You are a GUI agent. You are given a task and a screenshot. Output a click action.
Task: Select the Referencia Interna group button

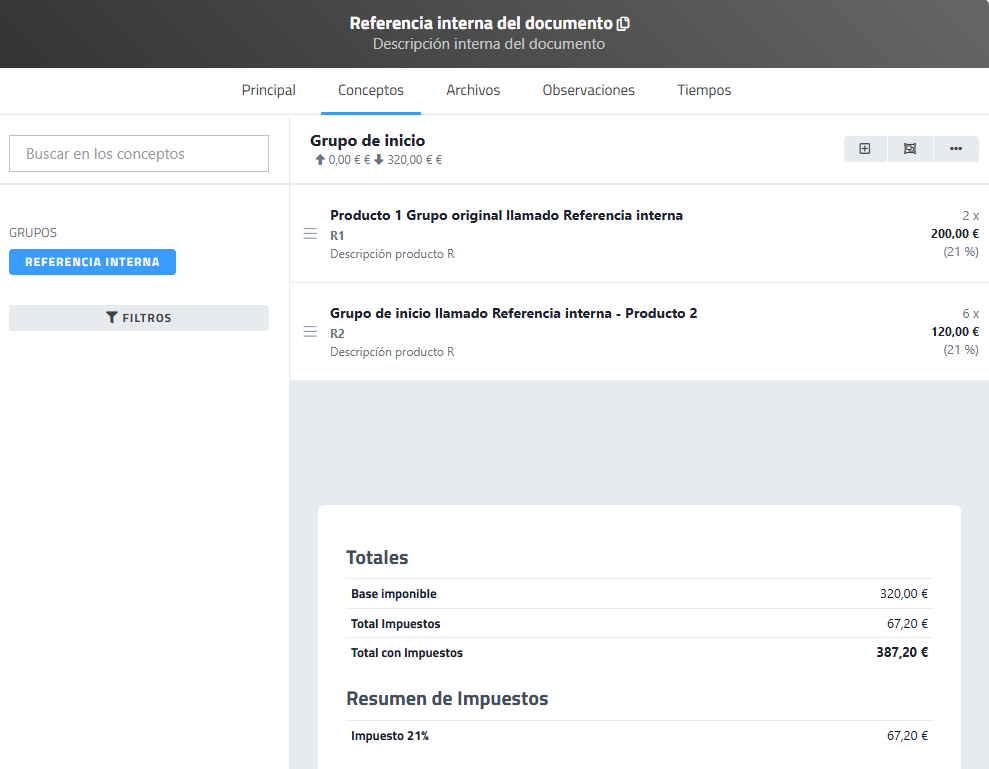coord(92,262)
